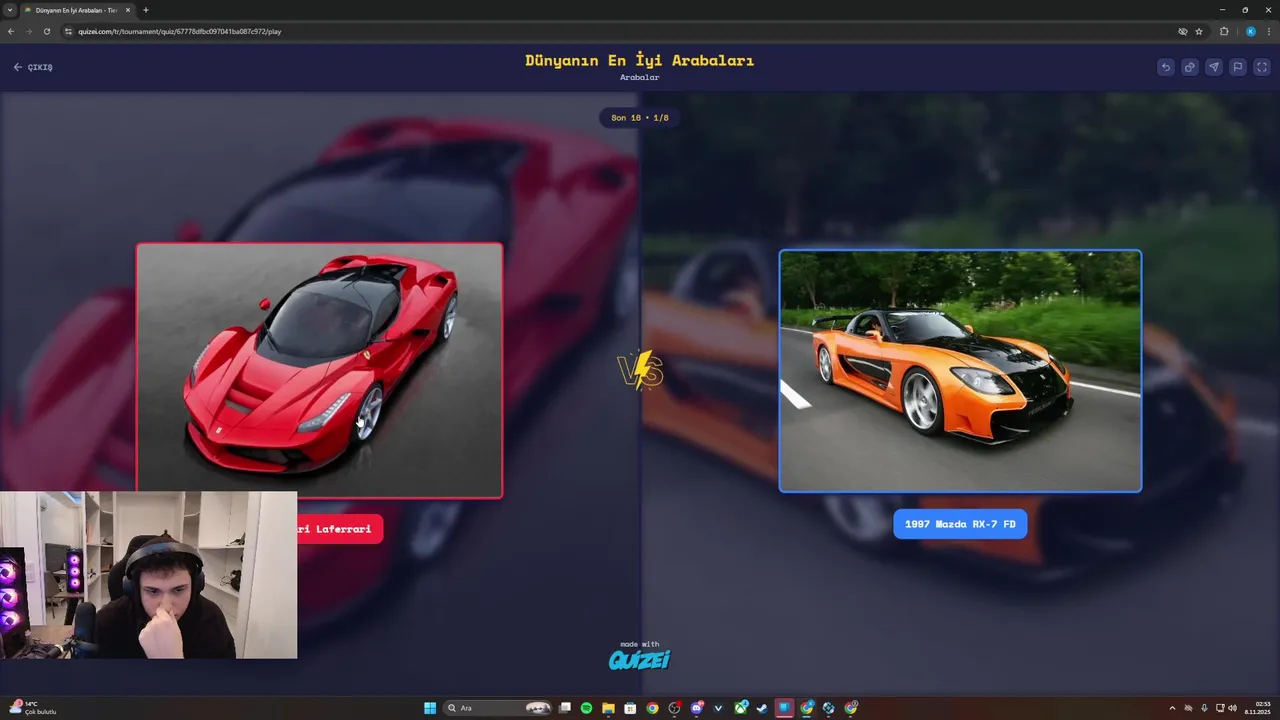Open the Windows Start menu
1280x720 pixels.
(x=430, y=708)
